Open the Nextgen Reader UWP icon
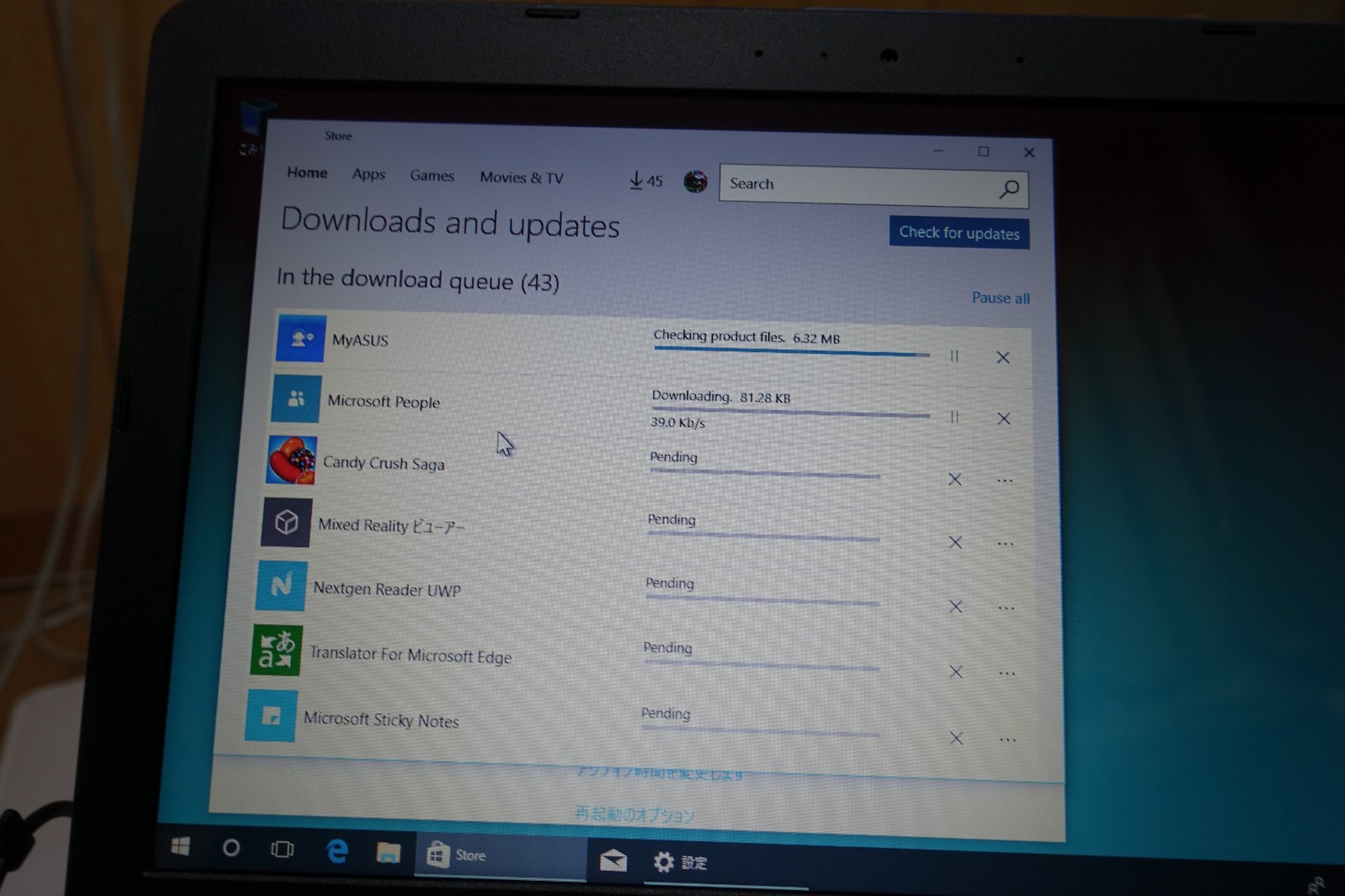1345x896 pixels. click(282, 585)
